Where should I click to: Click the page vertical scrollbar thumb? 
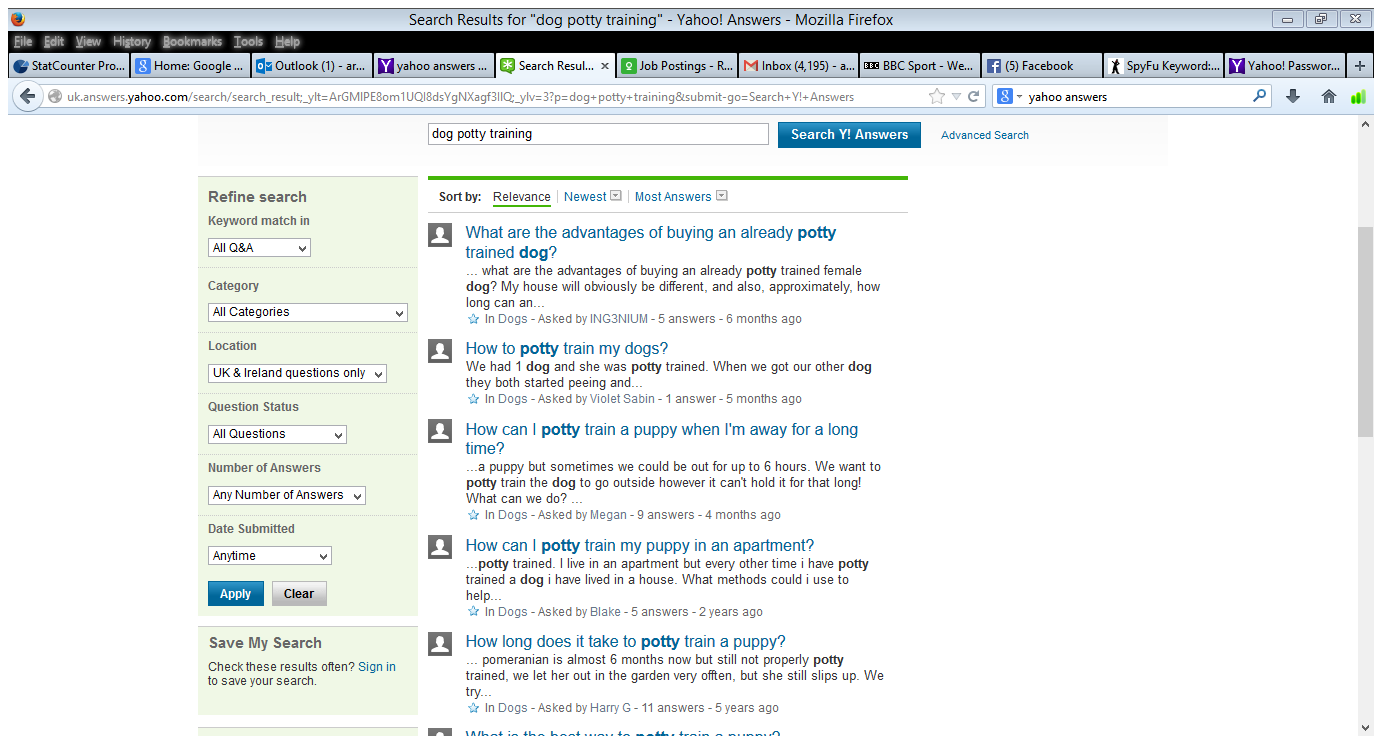point(1365,330)
